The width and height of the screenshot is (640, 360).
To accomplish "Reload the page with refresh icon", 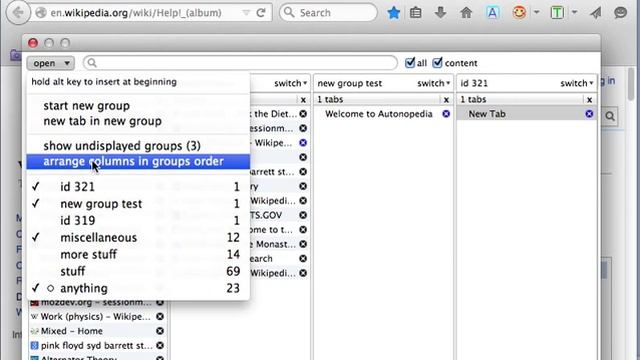I will [x=261, y=13].
